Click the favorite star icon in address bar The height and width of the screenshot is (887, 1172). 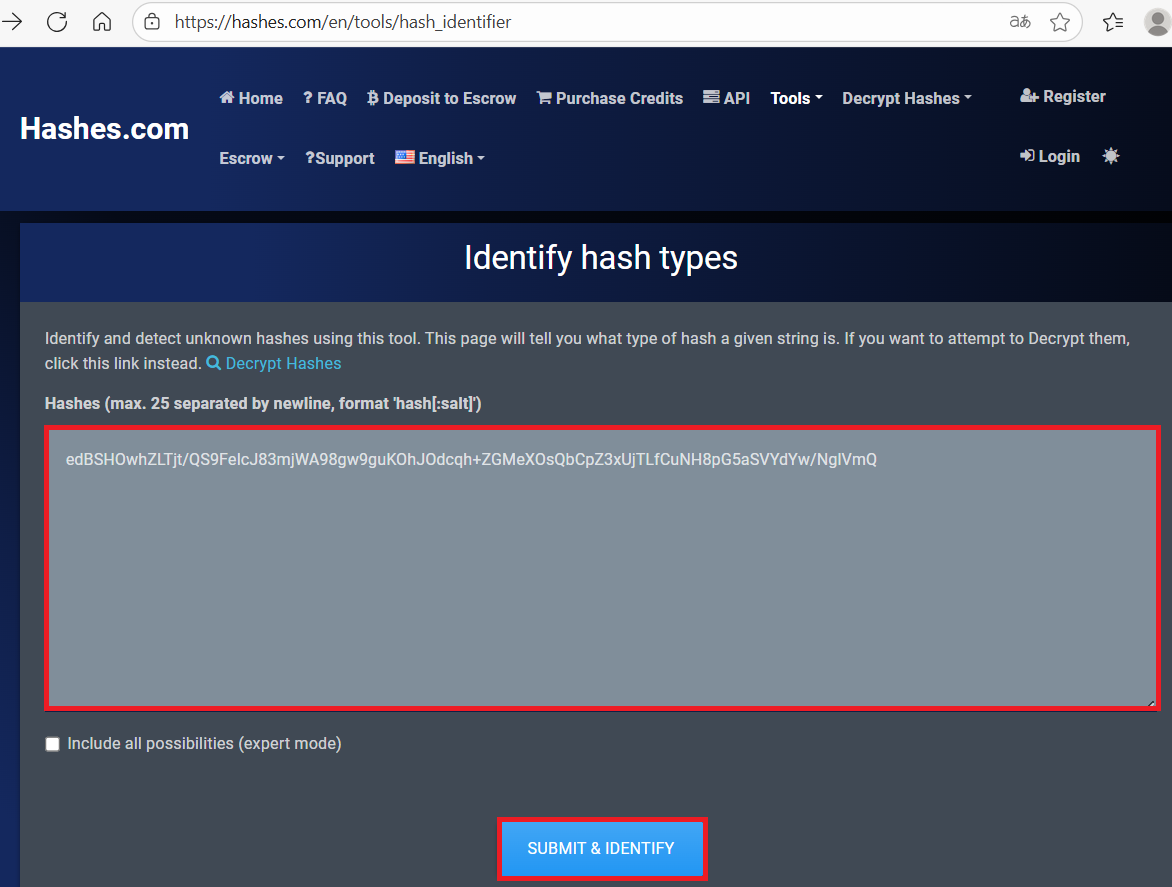pos(1060,22)
